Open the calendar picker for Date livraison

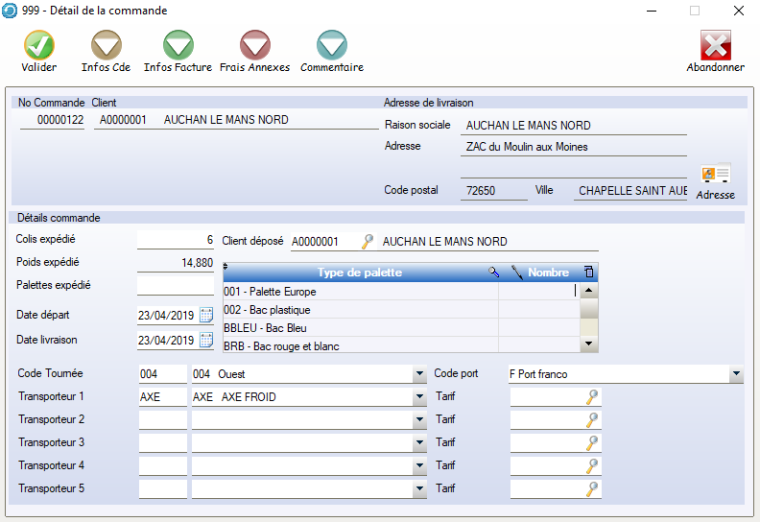point(207,340)
